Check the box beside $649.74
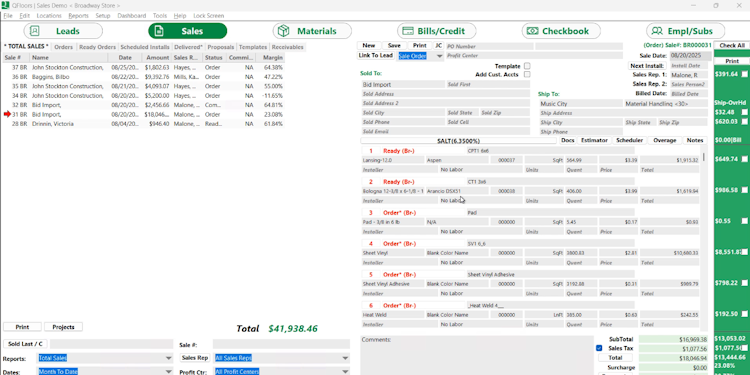This screenshot has width=750, height=375. (745, 159)
